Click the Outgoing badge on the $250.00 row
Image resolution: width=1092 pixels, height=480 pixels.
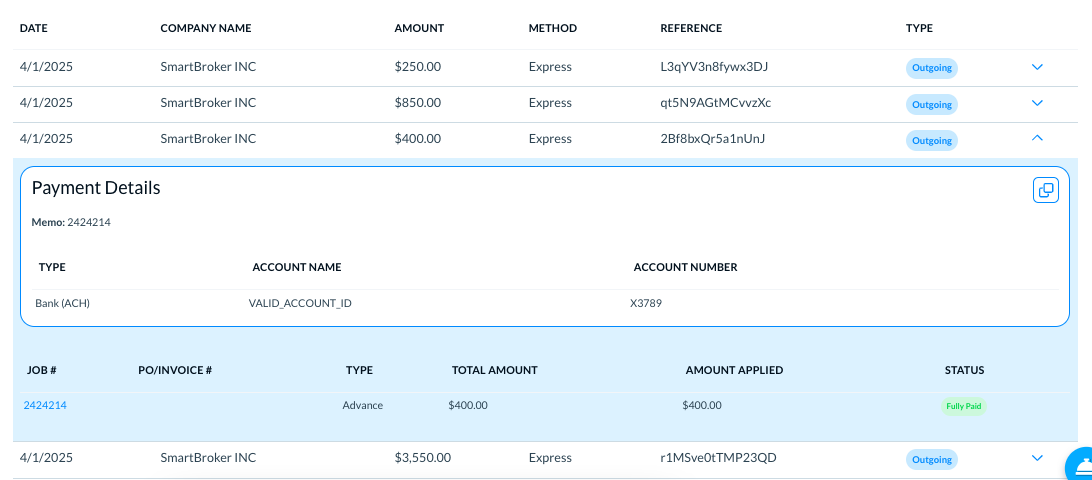[931, 68]
